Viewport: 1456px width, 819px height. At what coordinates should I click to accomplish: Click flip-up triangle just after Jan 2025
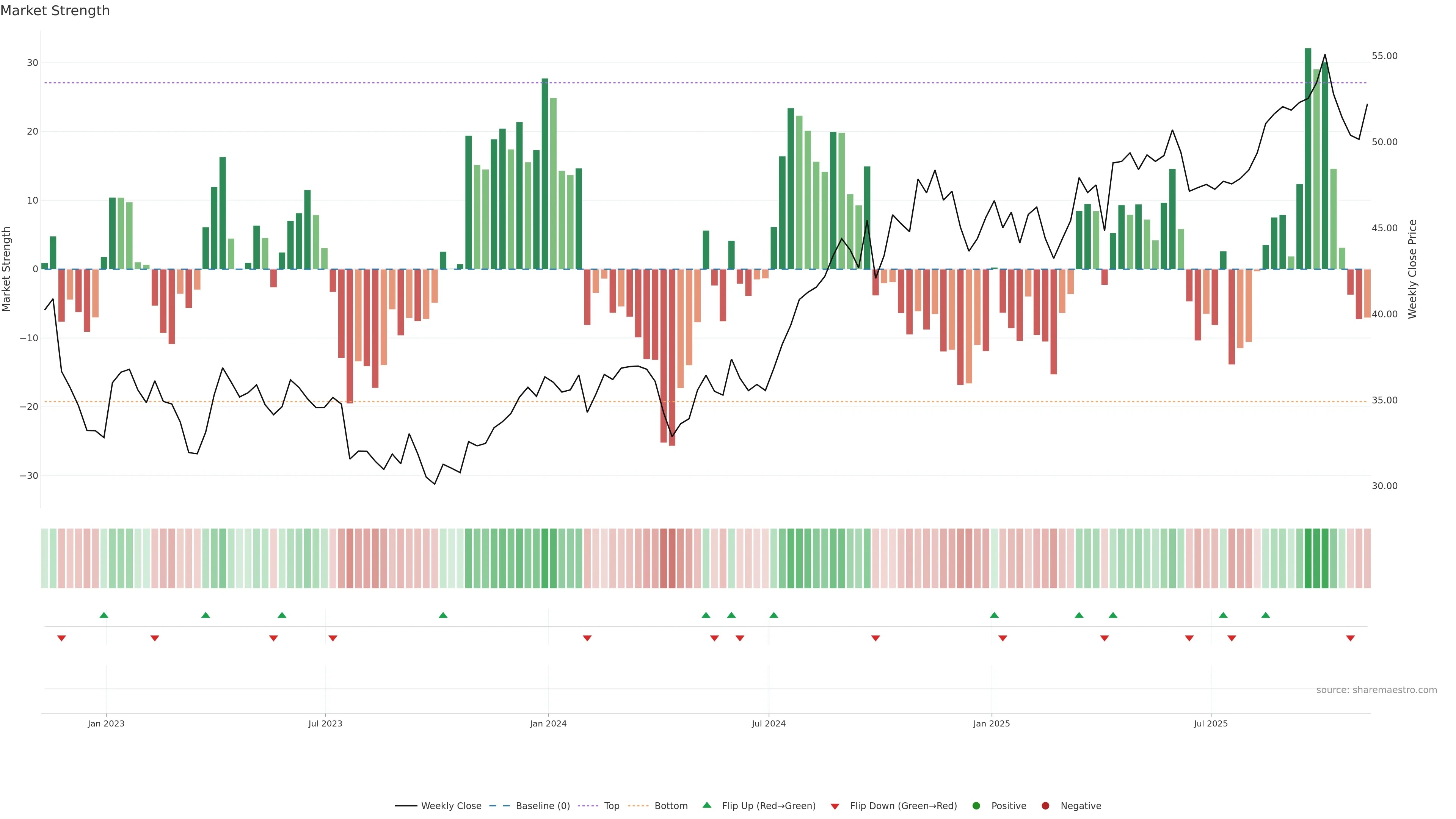[994, 615]
